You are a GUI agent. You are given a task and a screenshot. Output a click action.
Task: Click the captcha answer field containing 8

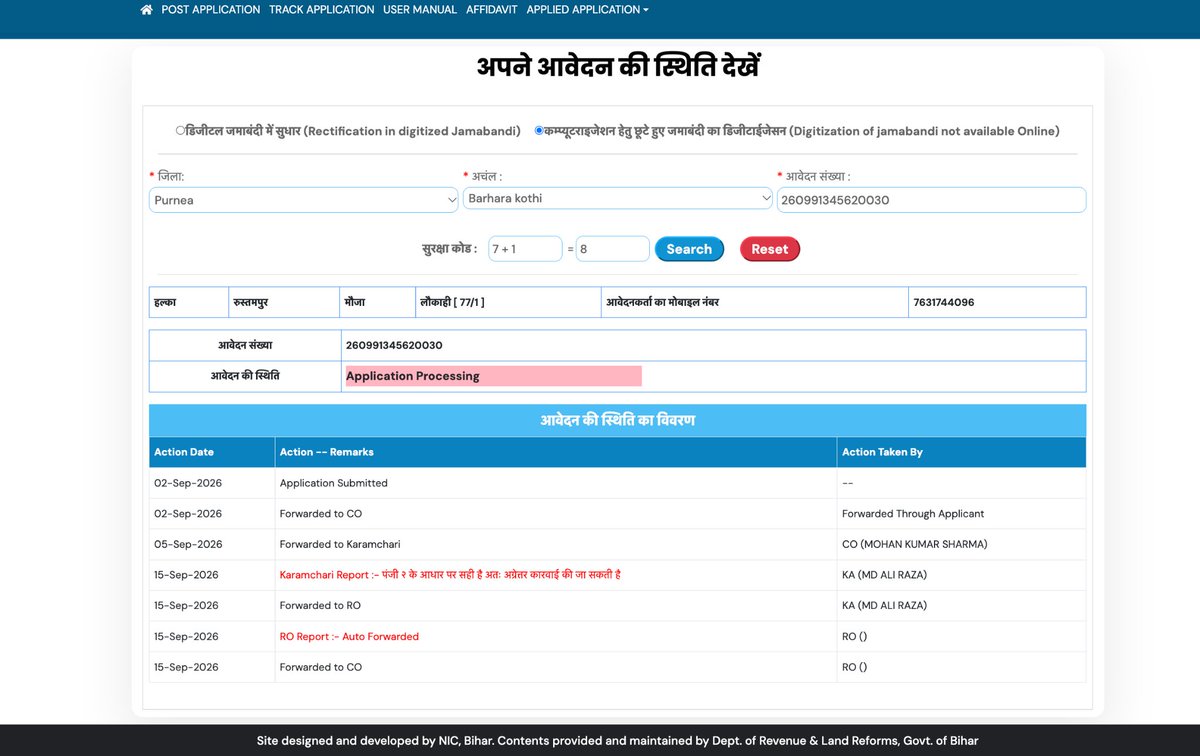point(613,249)
